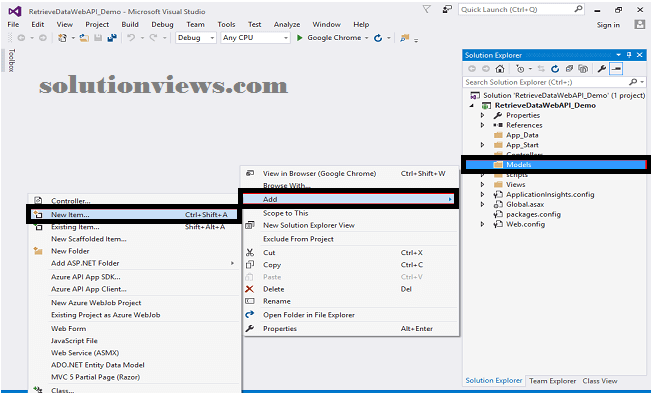Open the New Project icon dropdown arrow
Screen dimensions: 651x393
(73, 38)
